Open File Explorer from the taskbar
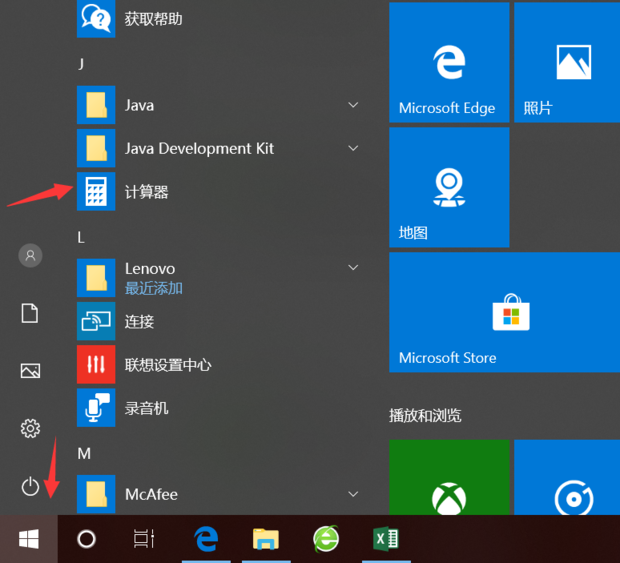Viewport: 620px width, 563px height. tap(266, 539)
